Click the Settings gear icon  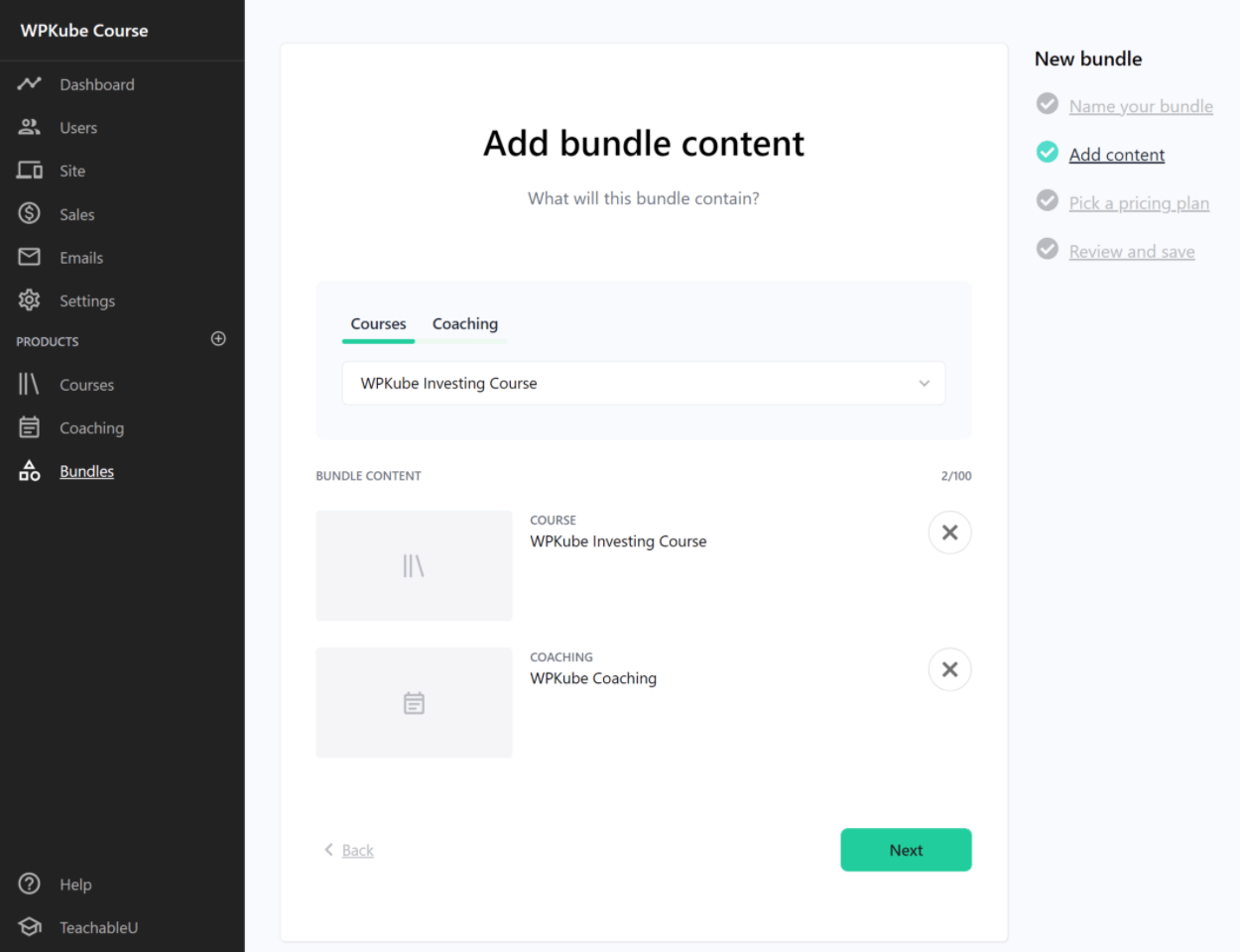[x=30, y=299]
